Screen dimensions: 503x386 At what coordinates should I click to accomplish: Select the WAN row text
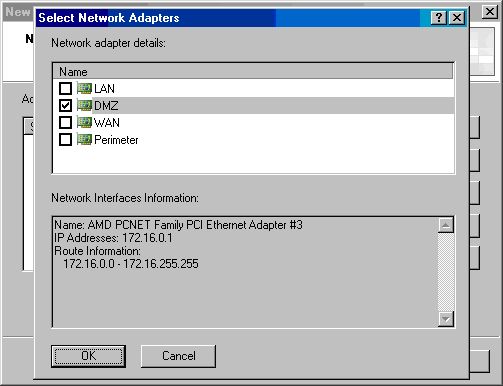tap(107, 123)
